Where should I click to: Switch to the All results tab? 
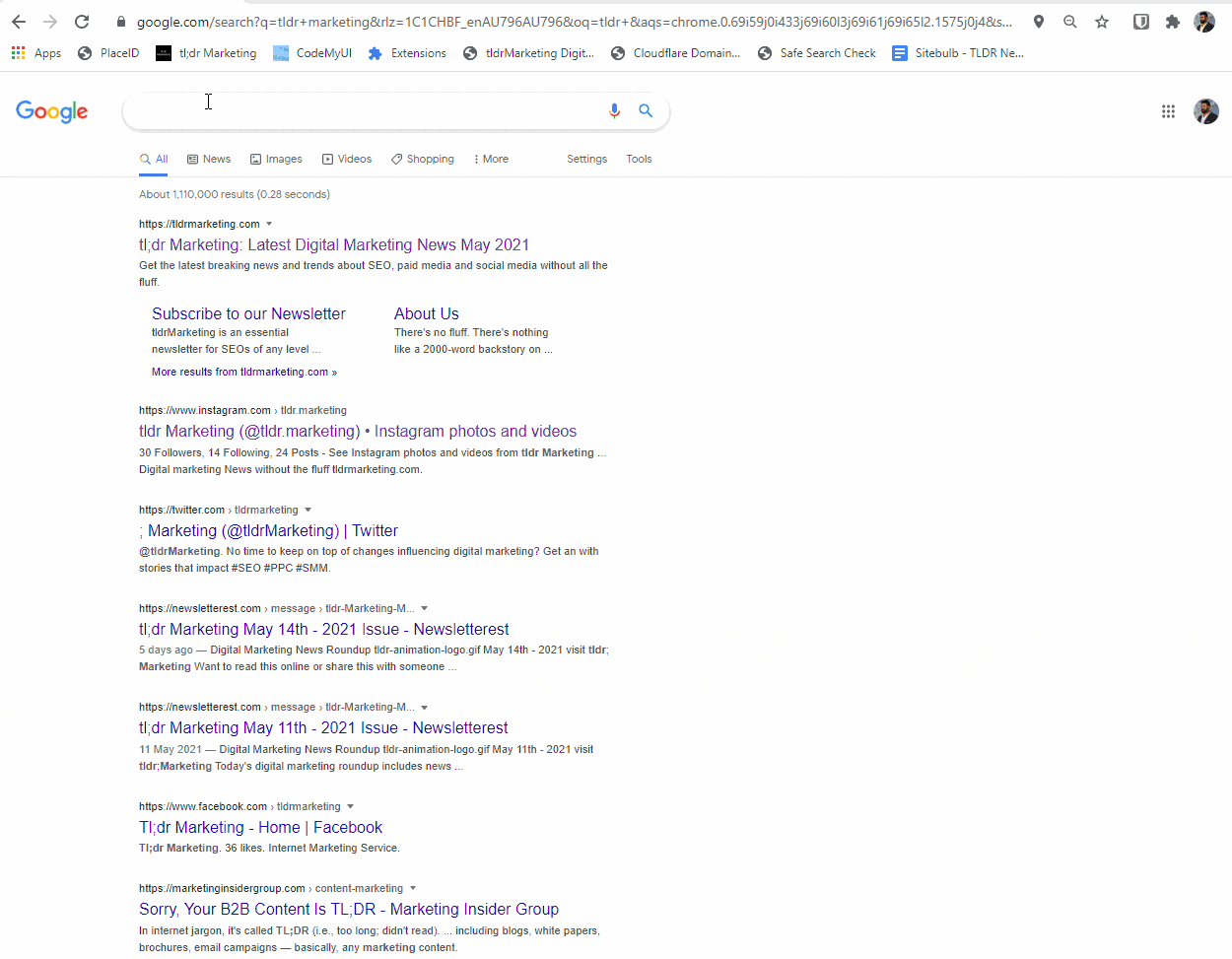click(154, 159)
